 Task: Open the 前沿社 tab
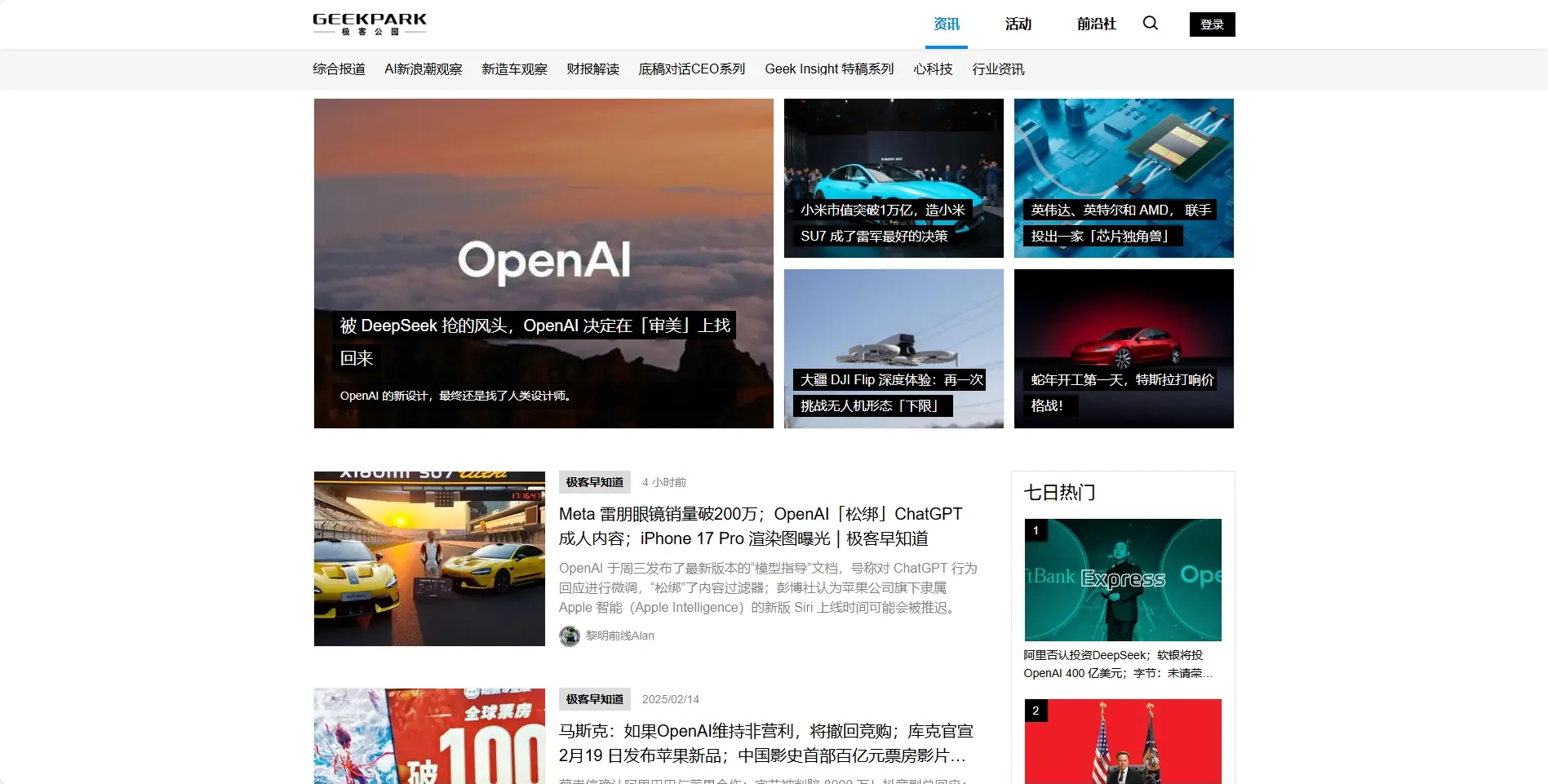click(x=1096, y=24)
